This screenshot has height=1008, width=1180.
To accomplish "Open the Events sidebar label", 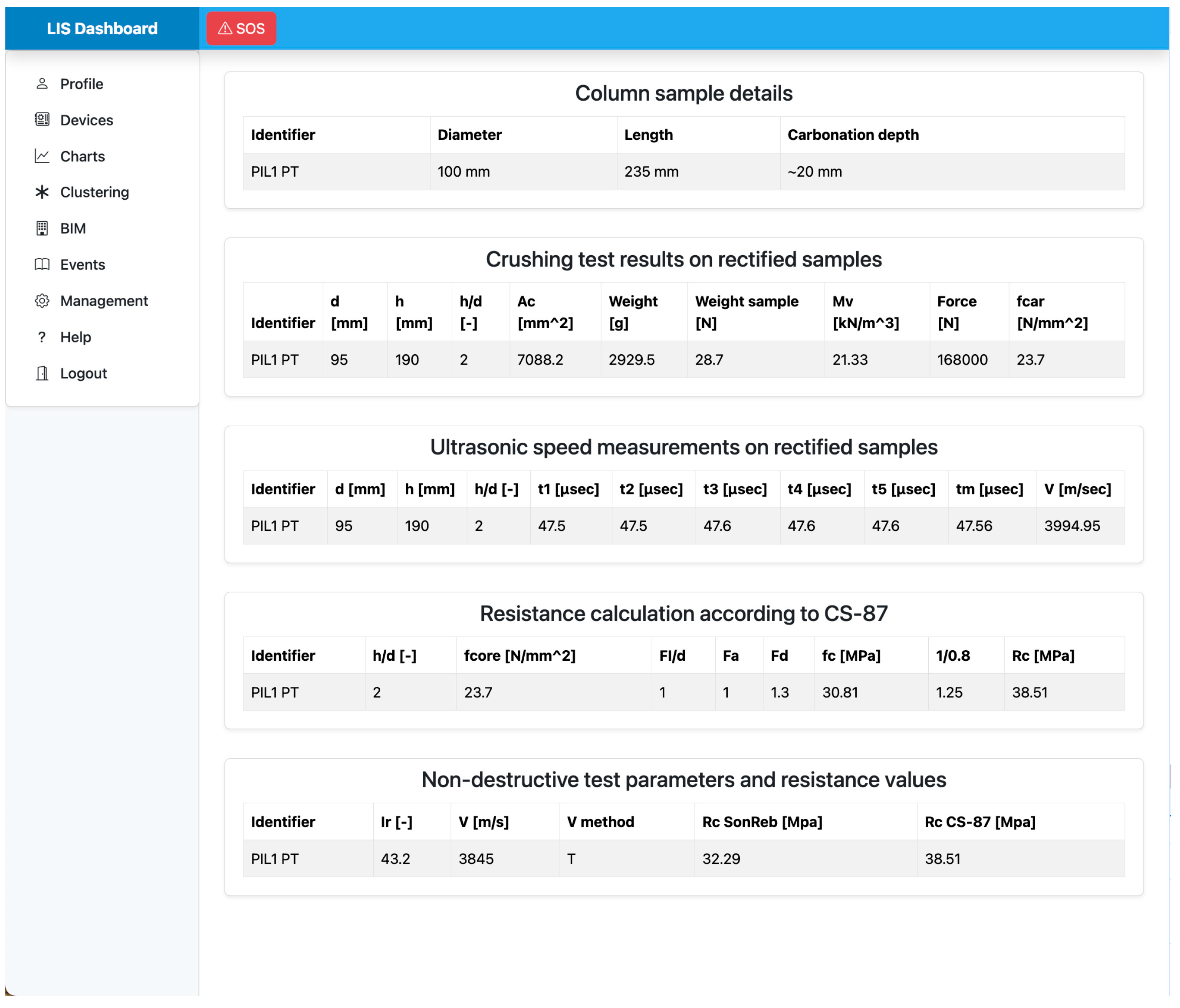I will pyautogui.click(x=82, y=264).
